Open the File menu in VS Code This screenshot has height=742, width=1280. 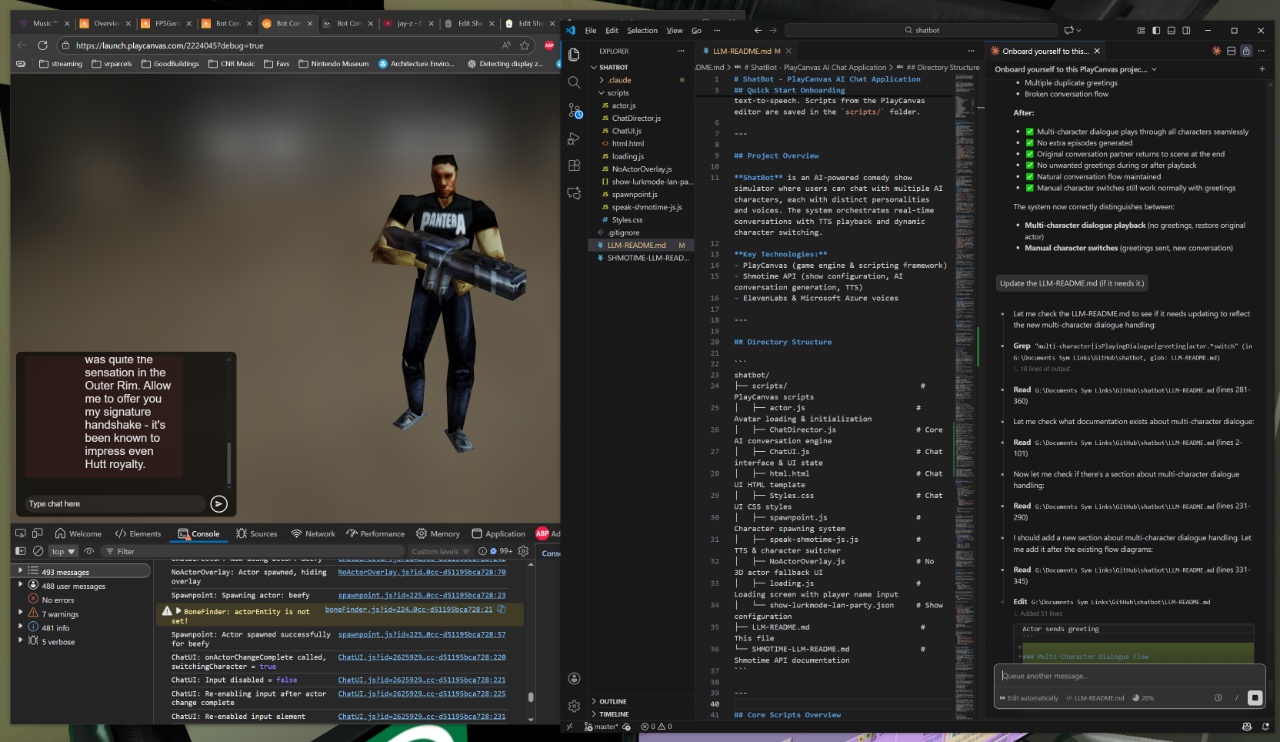591,30
